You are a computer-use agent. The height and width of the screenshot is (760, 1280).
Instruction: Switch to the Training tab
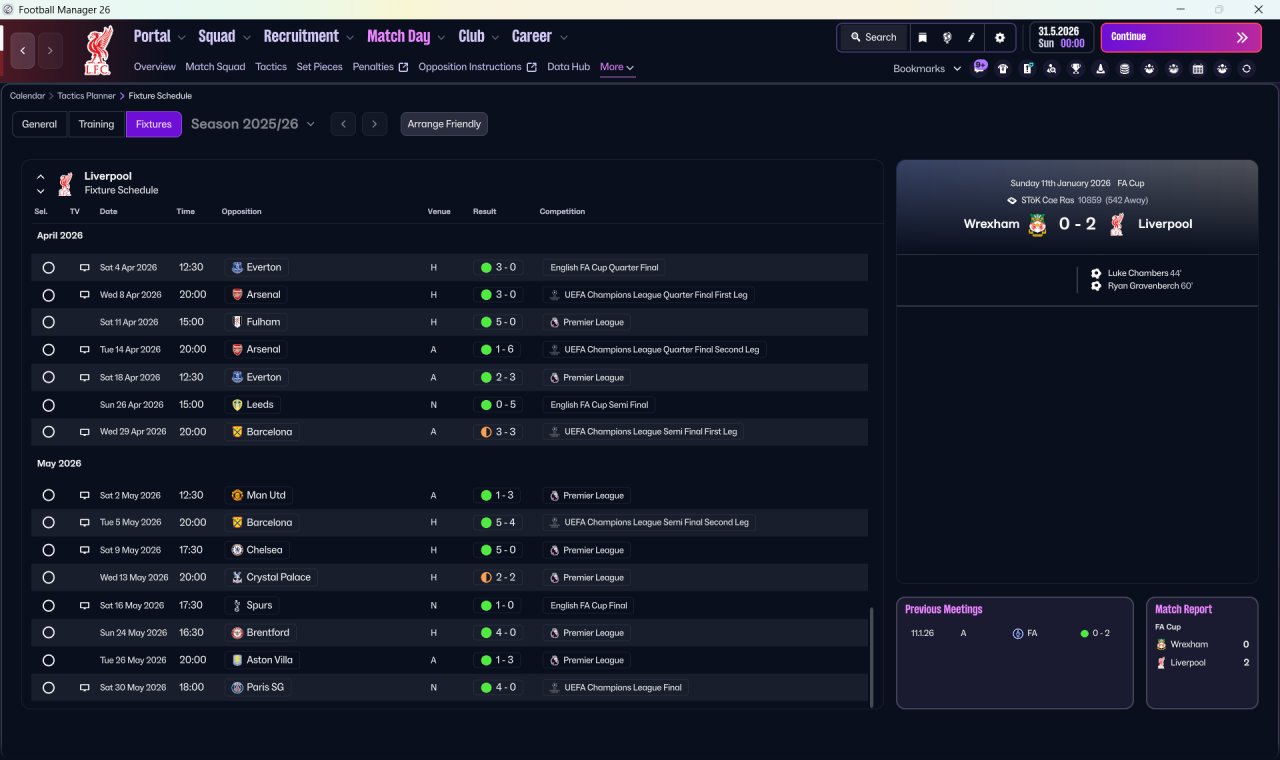tap(96, 124)
